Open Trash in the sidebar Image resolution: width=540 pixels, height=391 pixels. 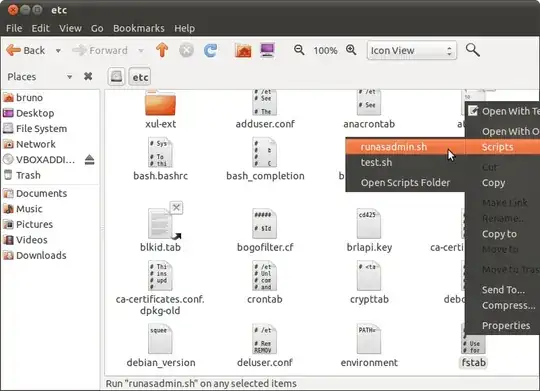click(50, 175)
